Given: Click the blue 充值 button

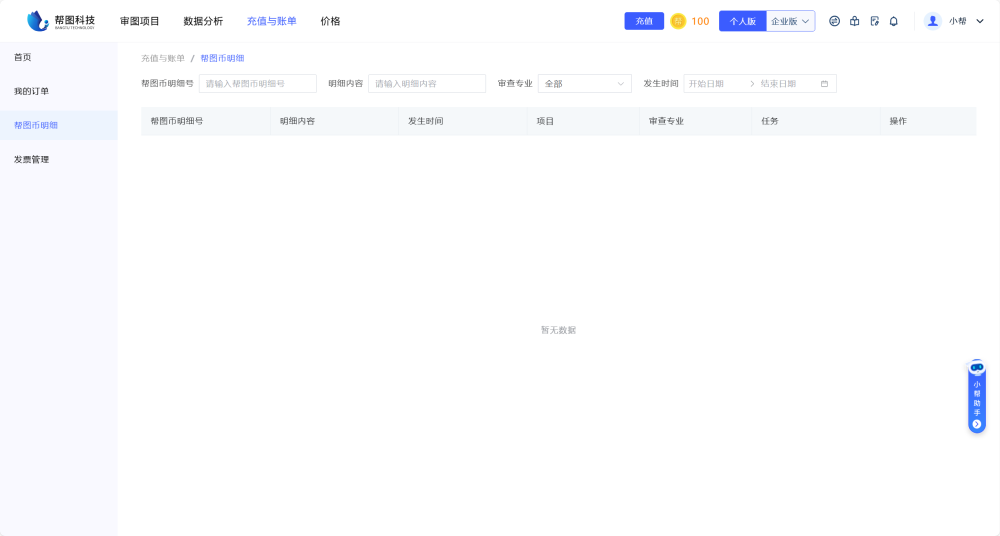Looking at the screenshot, I should pyautogui.click(x=643, y=21).
